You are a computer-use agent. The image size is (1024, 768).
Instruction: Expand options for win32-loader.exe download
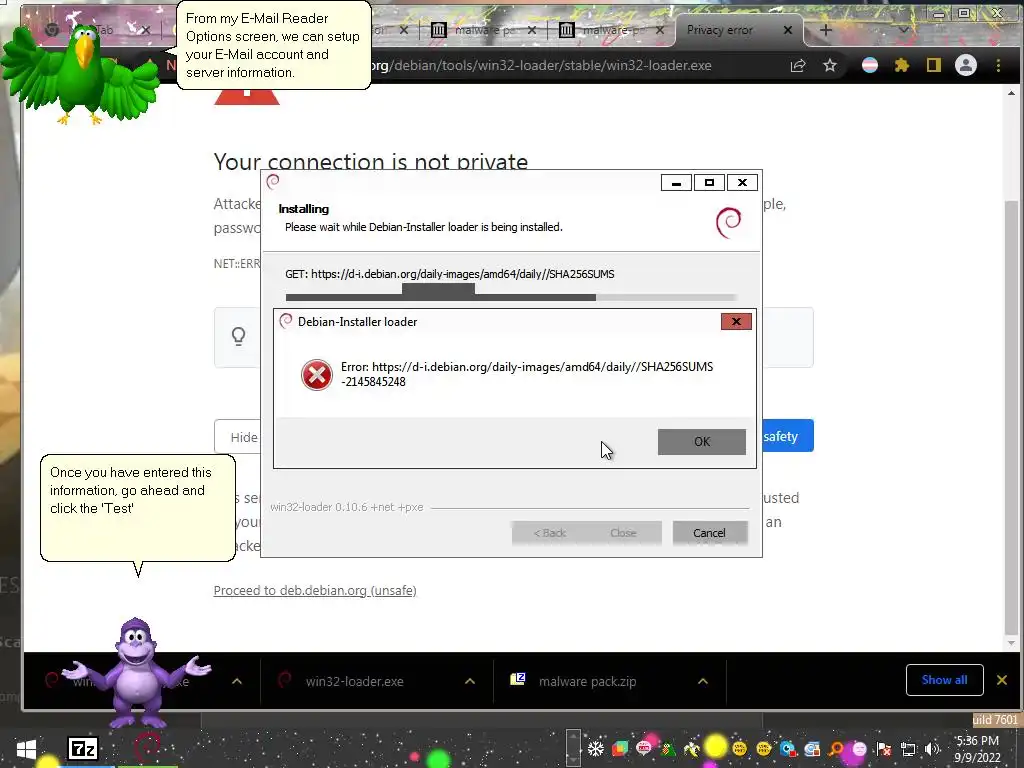470,681
